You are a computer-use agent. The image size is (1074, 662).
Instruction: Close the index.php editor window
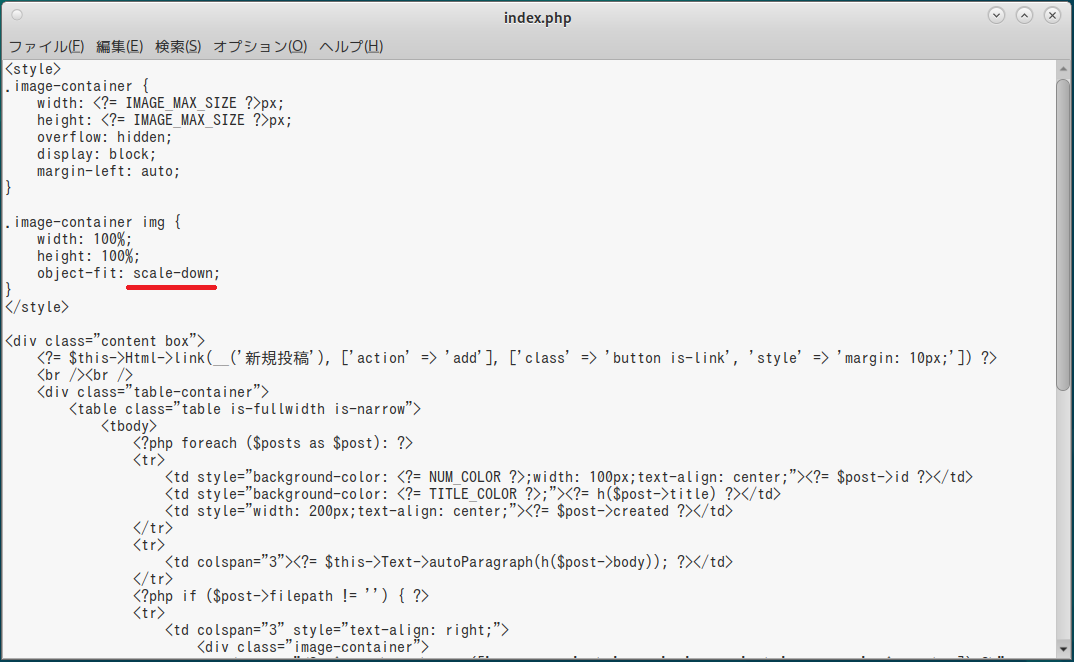[1052, 16]
